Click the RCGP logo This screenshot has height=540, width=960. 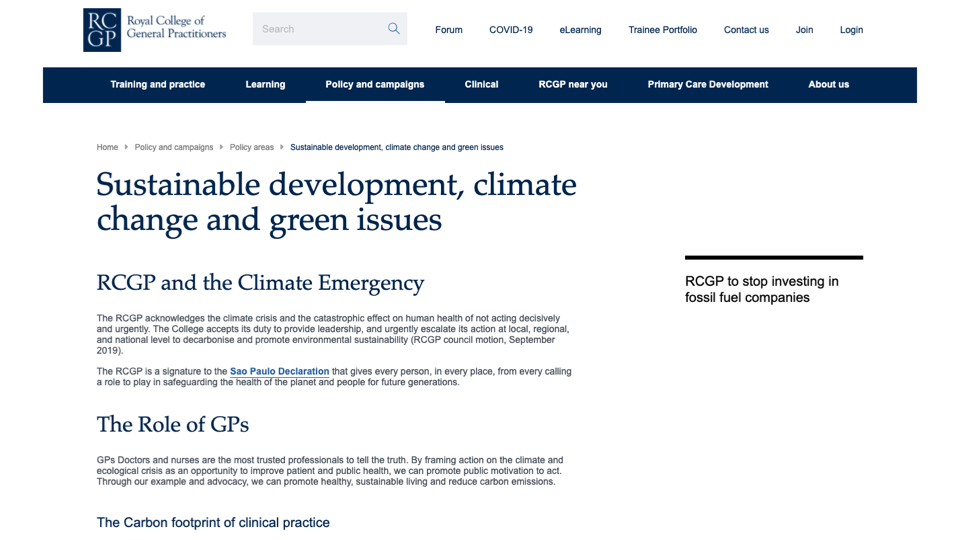pyautogui.click(x=155, y=29)
